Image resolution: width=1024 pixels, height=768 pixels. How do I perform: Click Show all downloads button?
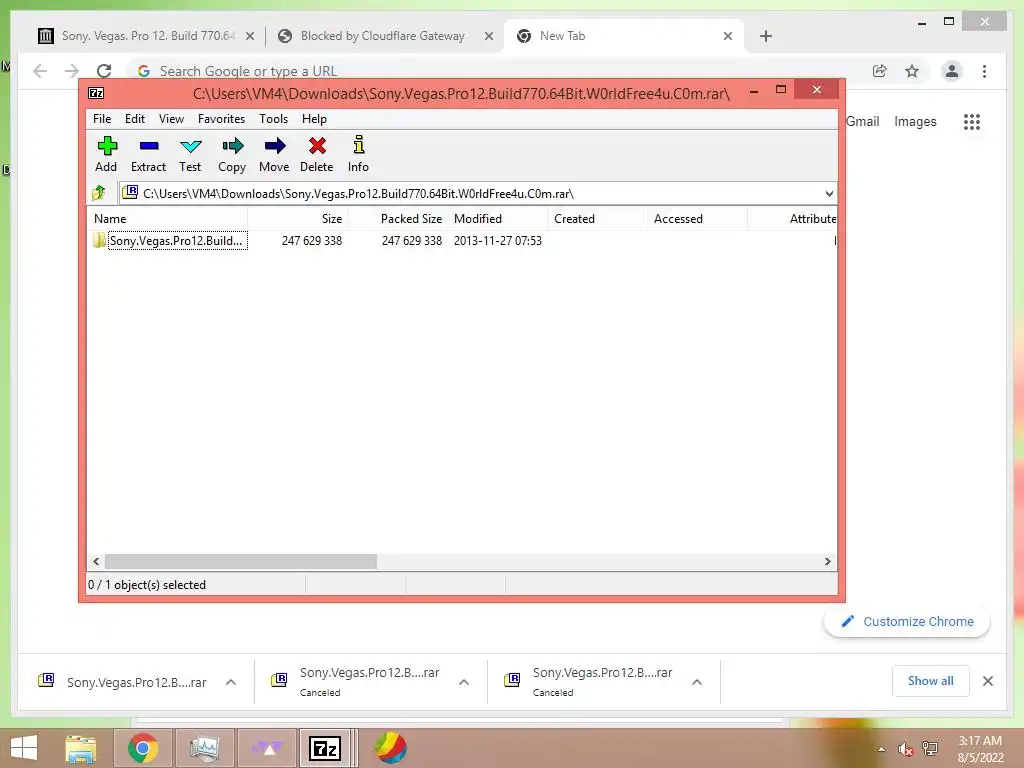(930, 681)
